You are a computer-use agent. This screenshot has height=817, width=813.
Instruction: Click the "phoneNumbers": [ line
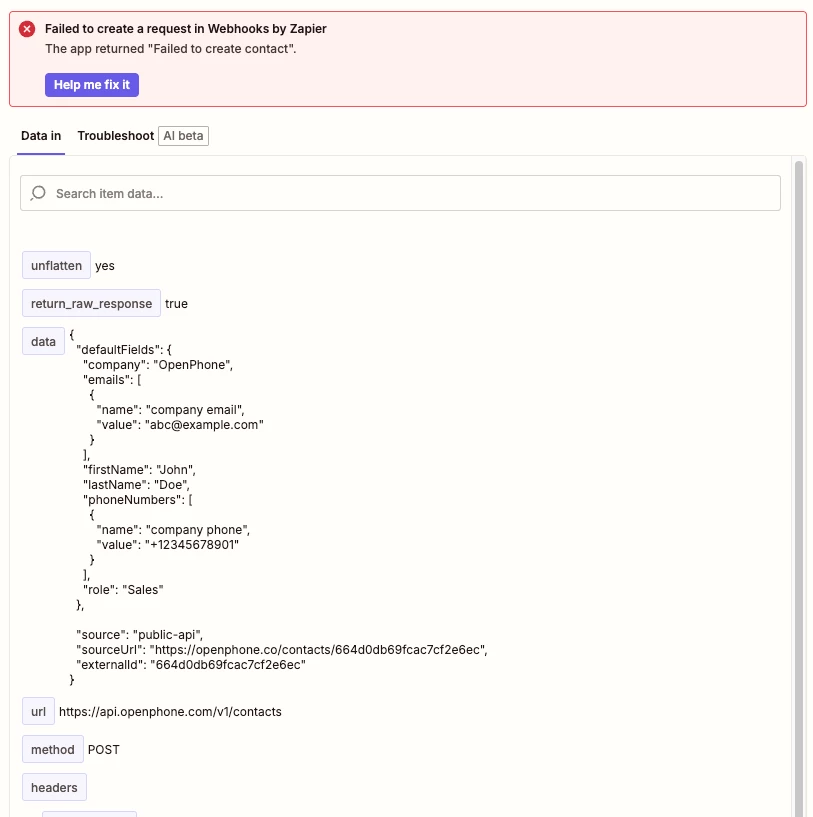138,500
